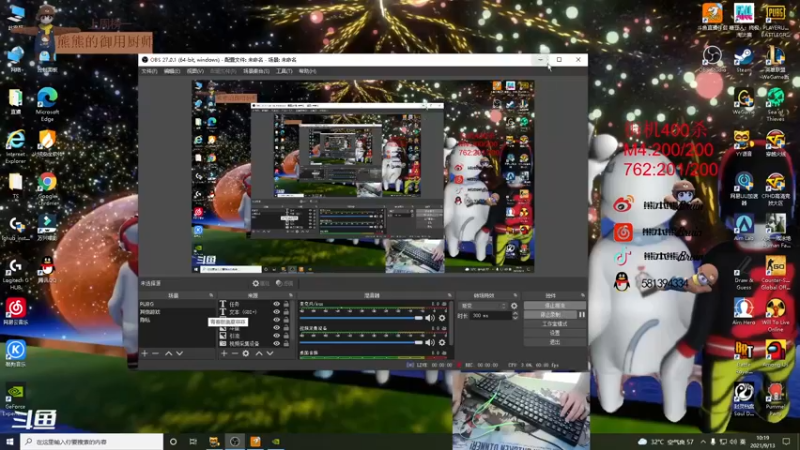Adjust 视频采集设备 volume slider
Screen dimensions: 800x450
361,342
